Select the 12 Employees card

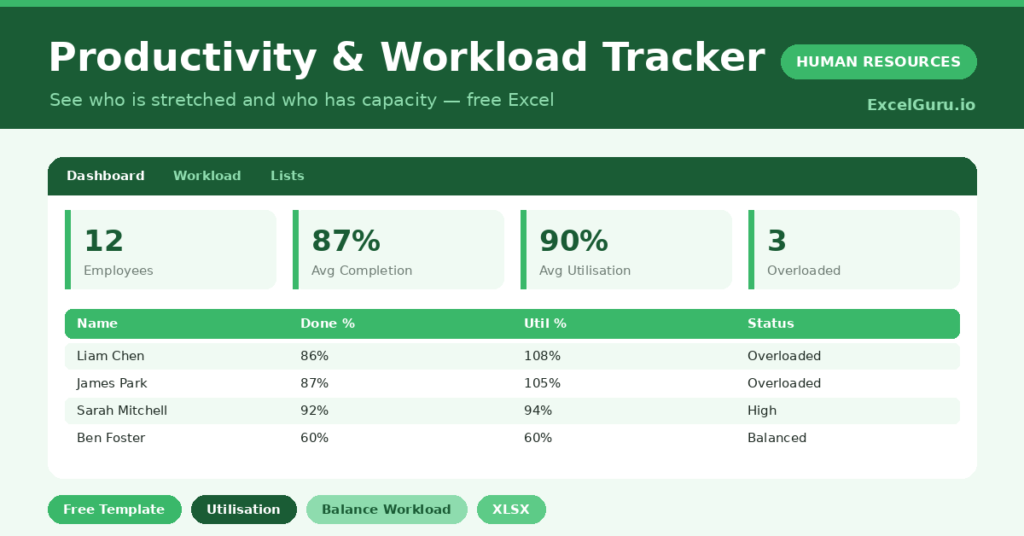tap(170, 249)
